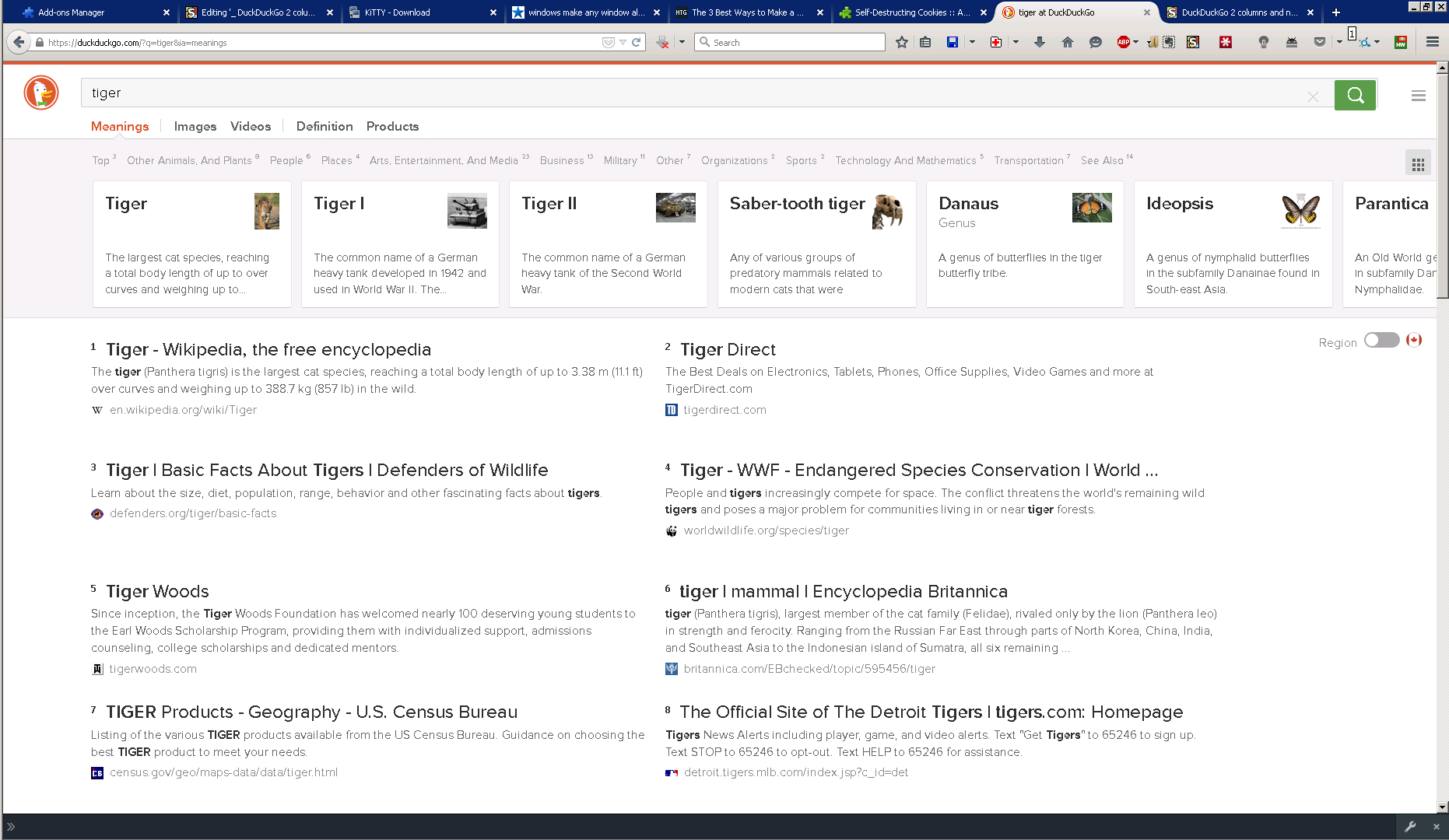Click the DuckDuckGo duck logo

click(x=40, y=93)
